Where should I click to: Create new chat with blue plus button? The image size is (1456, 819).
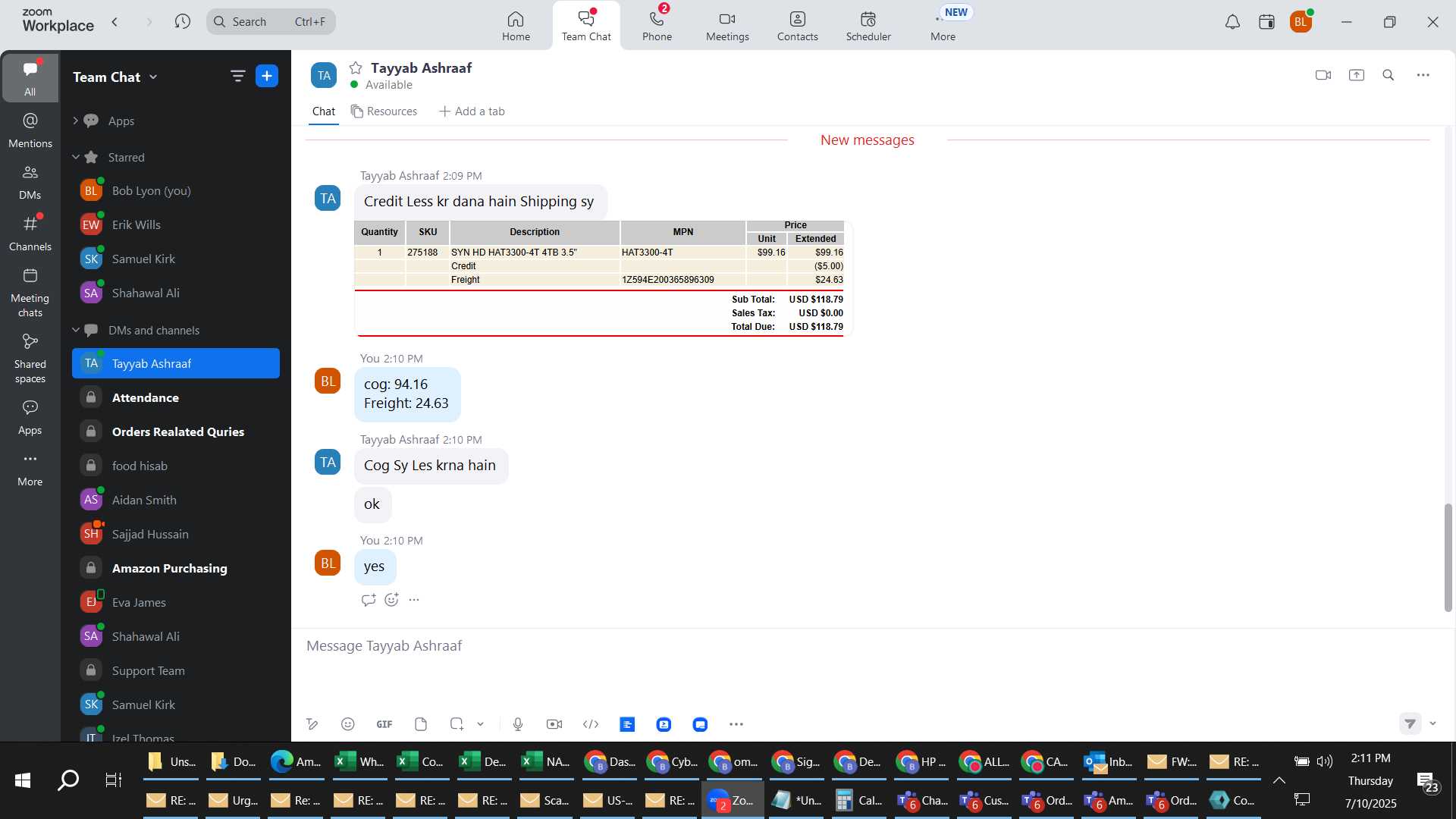pyautogui.click(x=267, y=76)
